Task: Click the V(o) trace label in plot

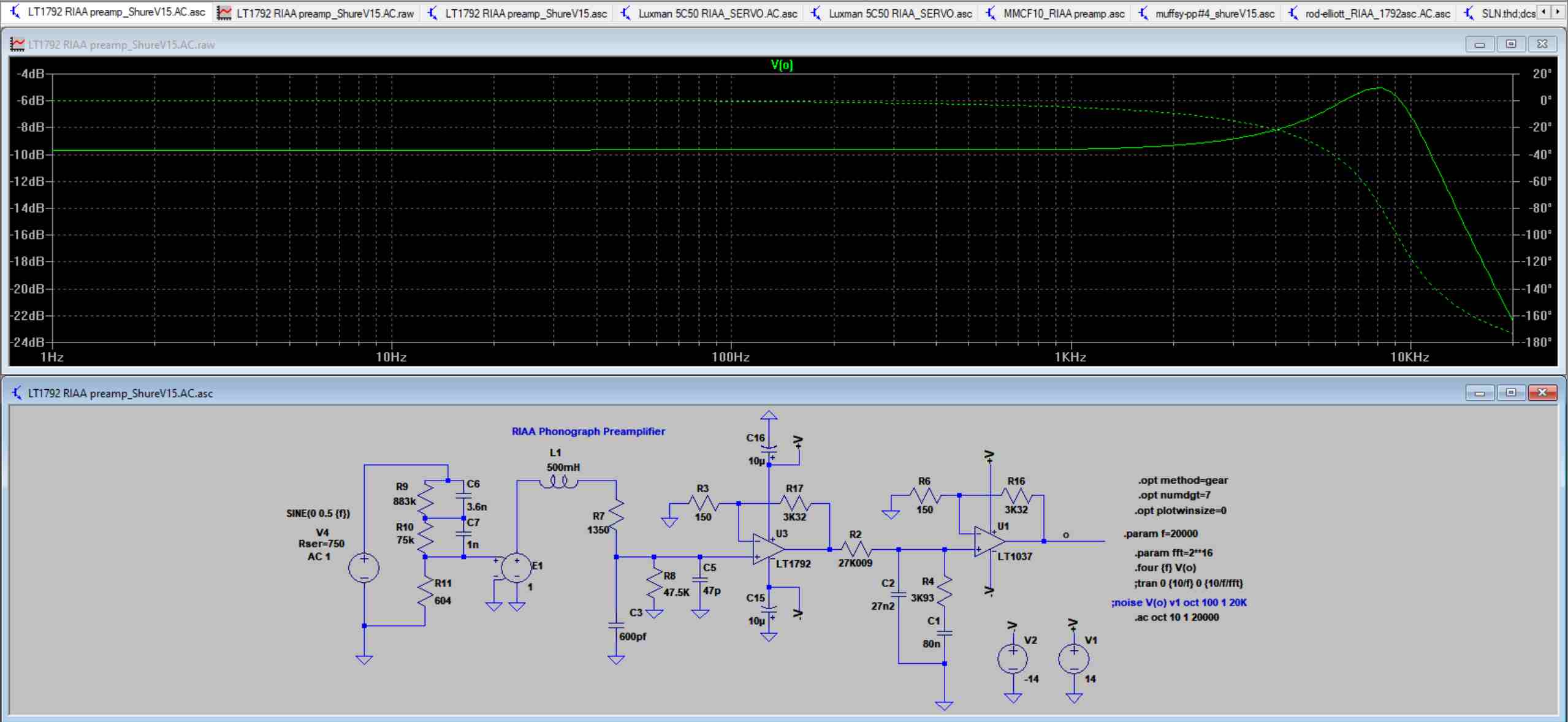Action: tap(782, 64)
